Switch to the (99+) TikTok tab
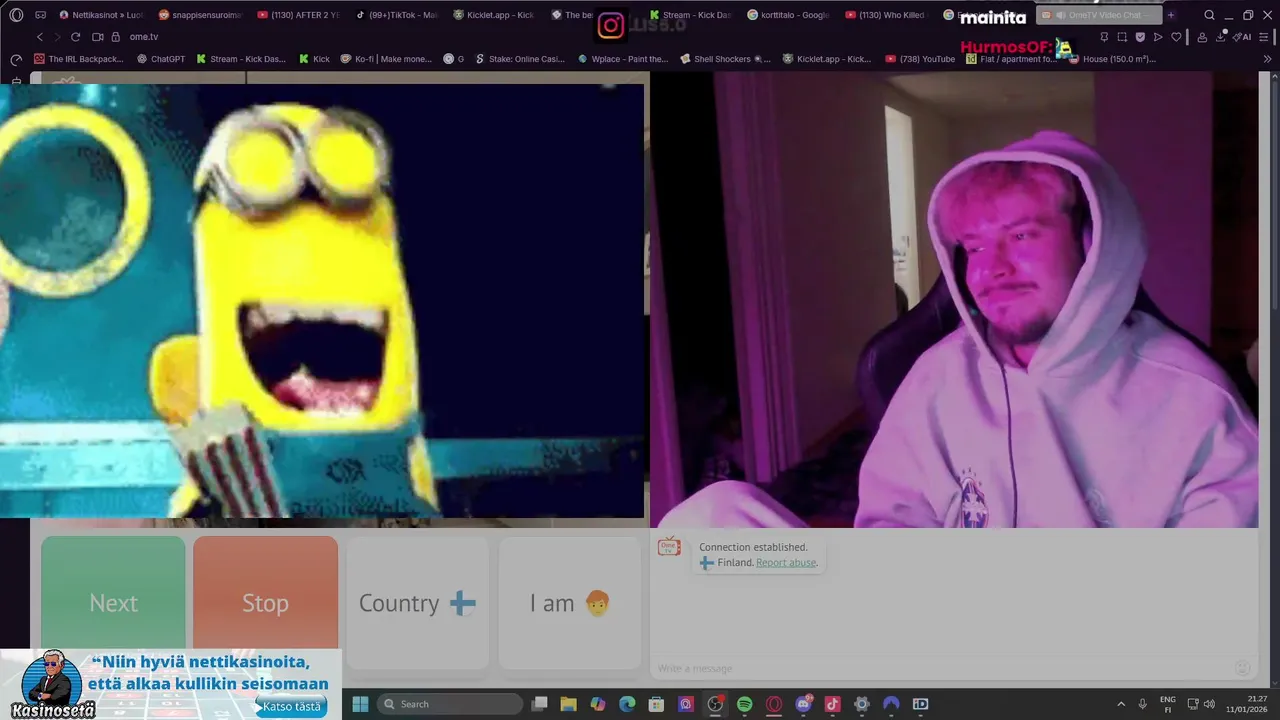Viewport: 1280px width, 720px height. point(397,15)
